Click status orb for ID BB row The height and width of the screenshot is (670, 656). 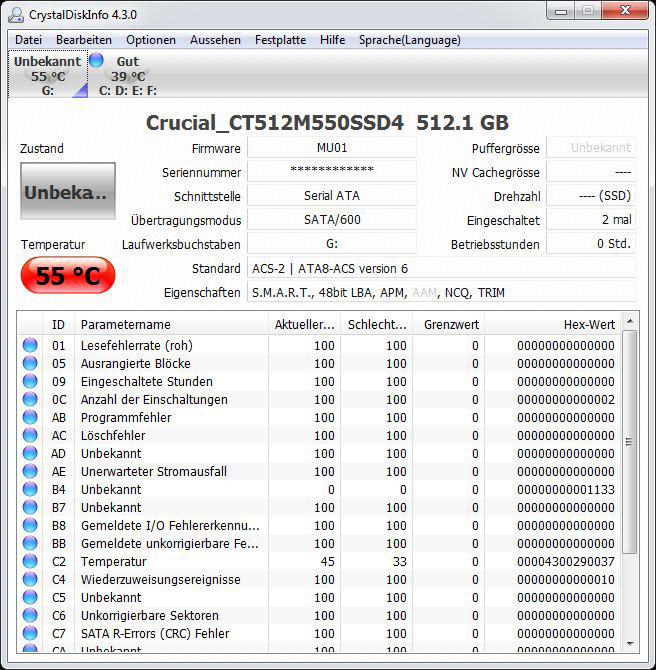pos(30,543)
